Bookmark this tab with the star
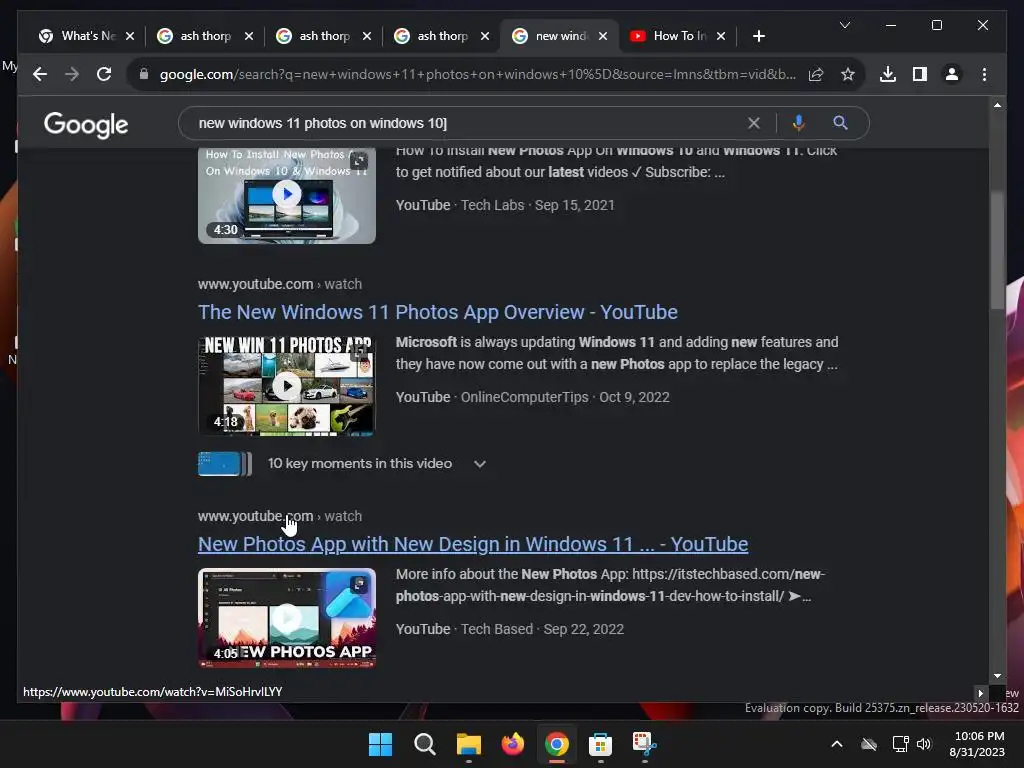Screen dimensions: 1024x768 pyautogui.click(x=848, y=74)
